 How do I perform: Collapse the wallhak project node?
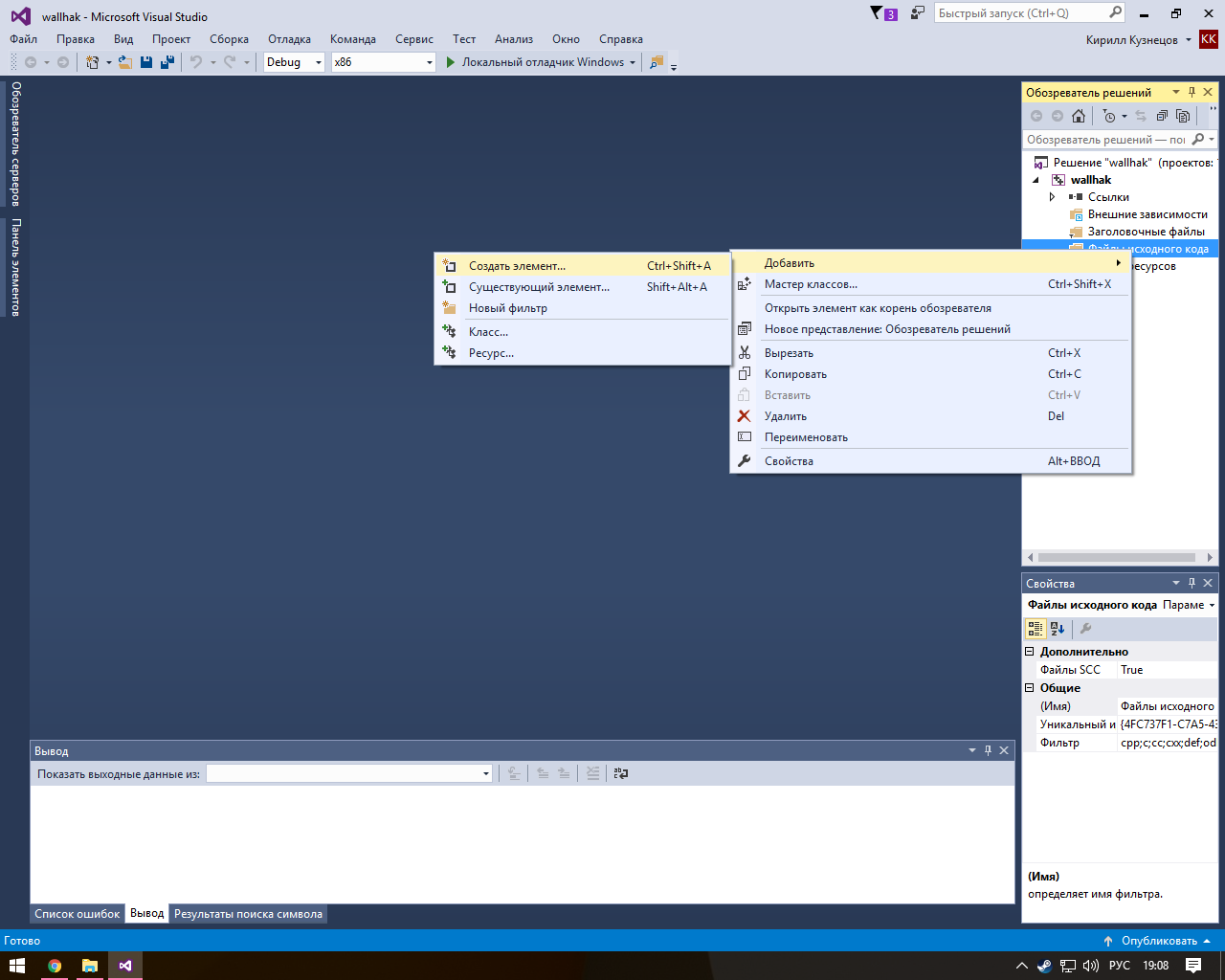1036,180
